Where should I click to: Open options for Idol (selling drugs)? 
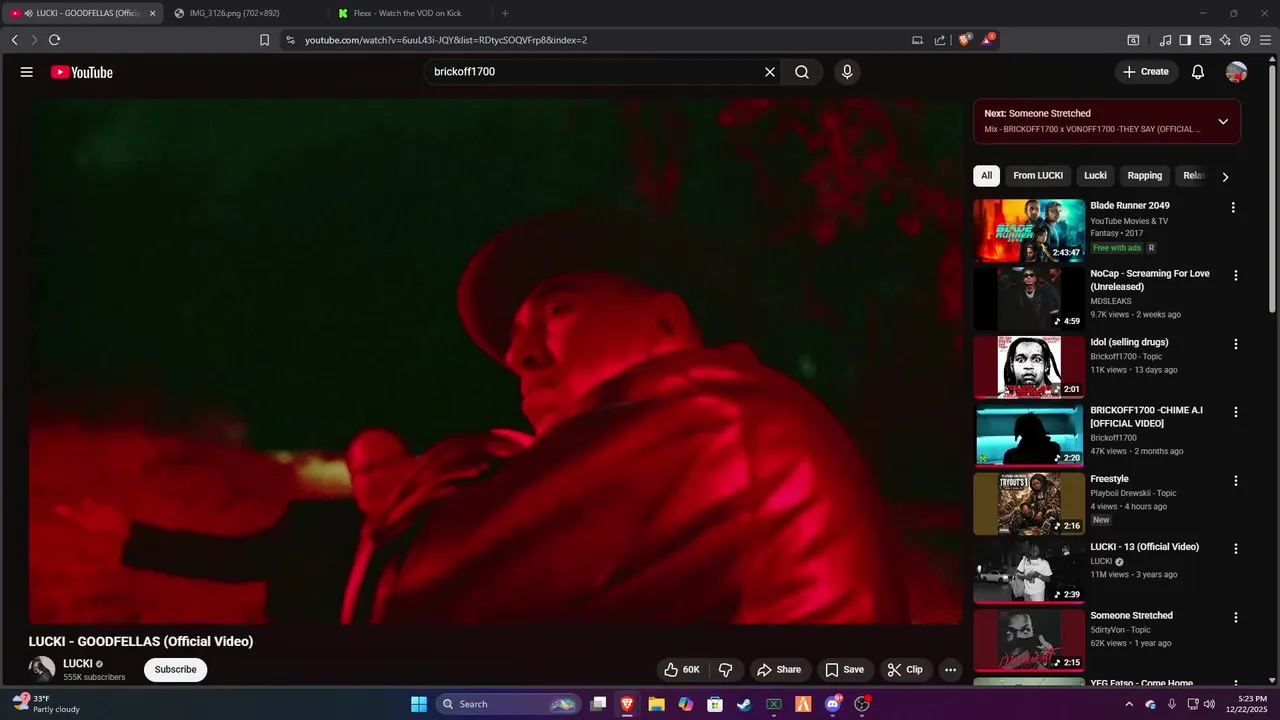(x=1236, y=344)
